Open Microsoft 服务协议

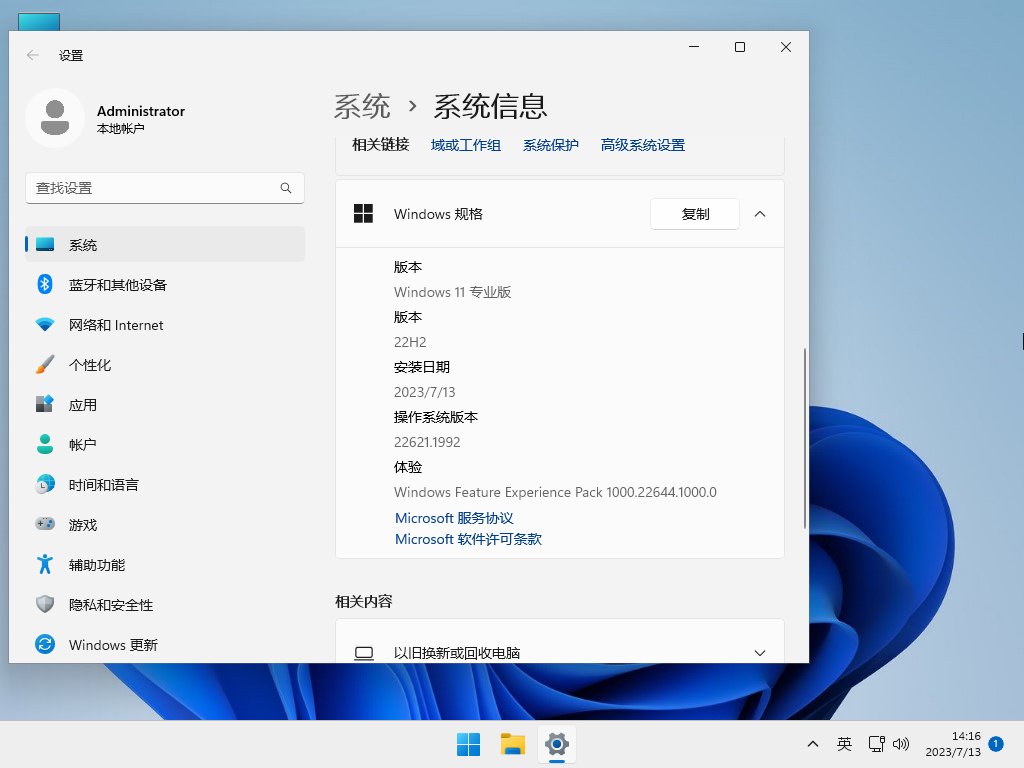click(454, 517)
